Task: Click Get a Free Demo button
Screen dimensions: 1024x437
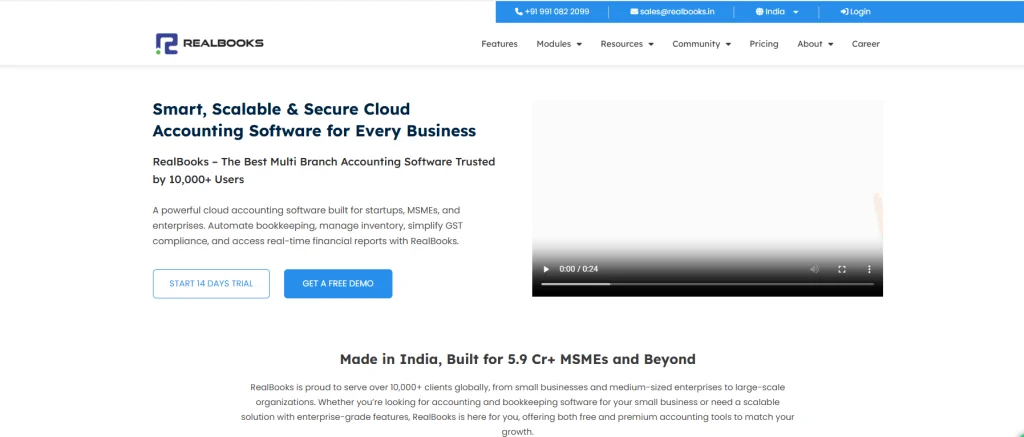Action: 338,283
